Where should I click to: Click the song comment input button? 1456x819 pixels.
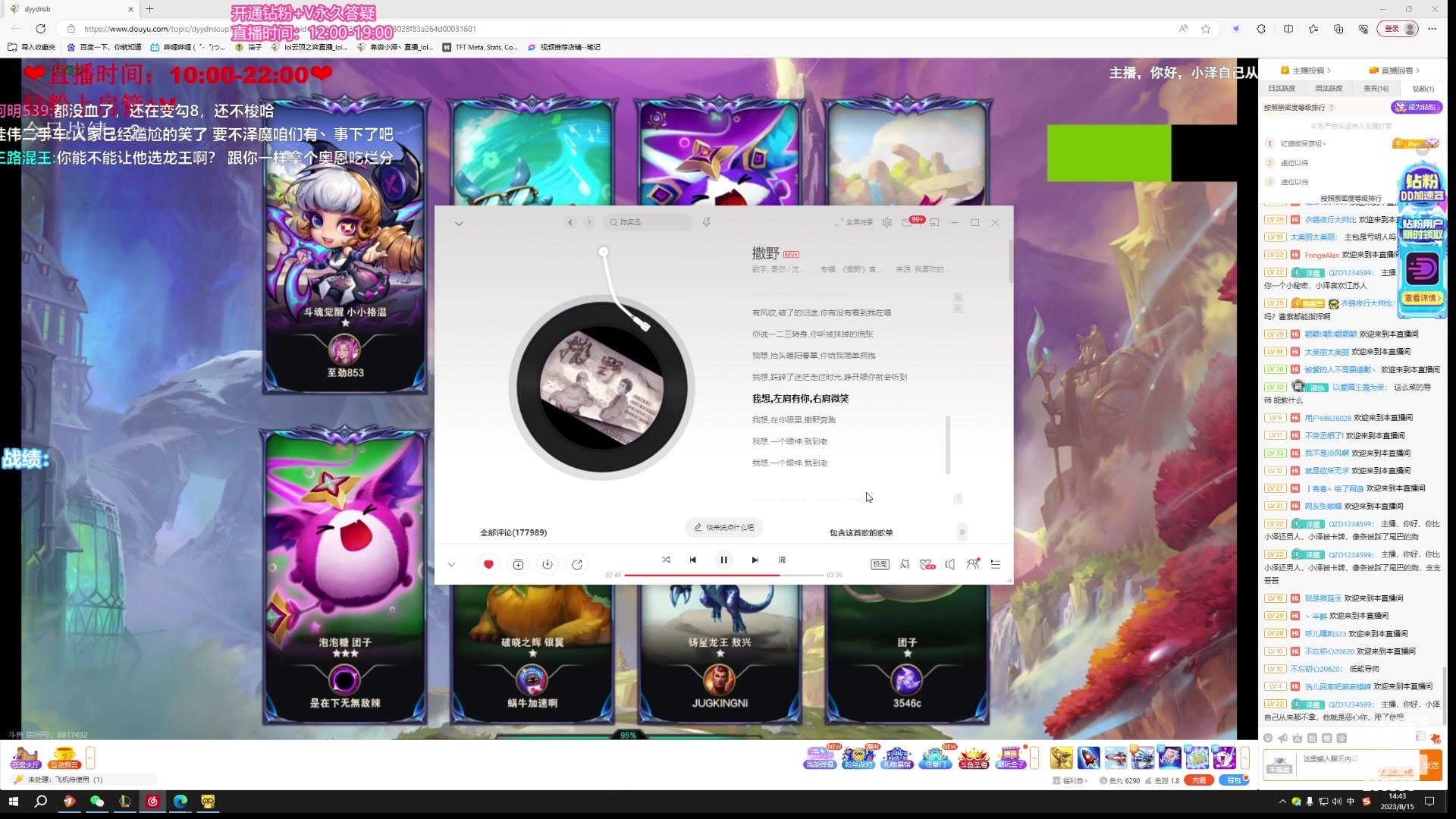(x=723, y=527)
